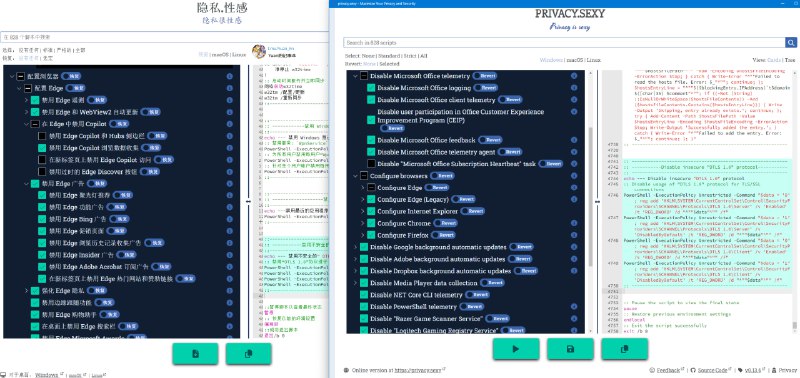Select the Strict preset link
Screen dimensions: 800x378
pyautogui.click(x=408, y=56)
